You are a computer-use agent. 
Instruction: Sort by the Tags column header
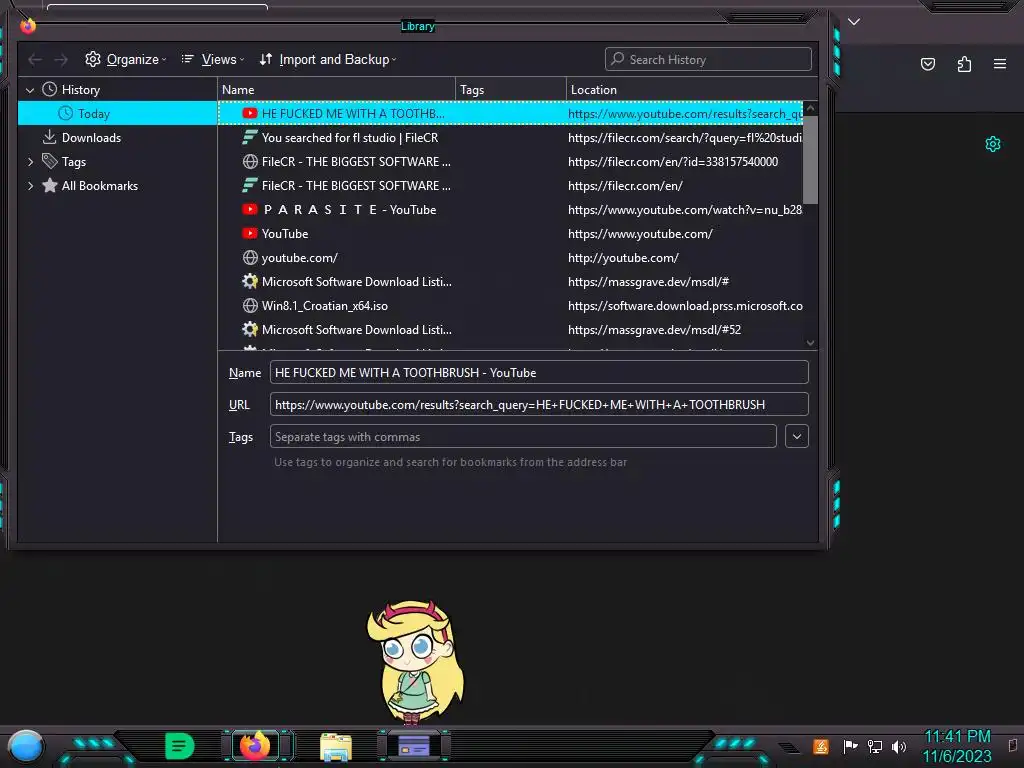tap(511, 89)
